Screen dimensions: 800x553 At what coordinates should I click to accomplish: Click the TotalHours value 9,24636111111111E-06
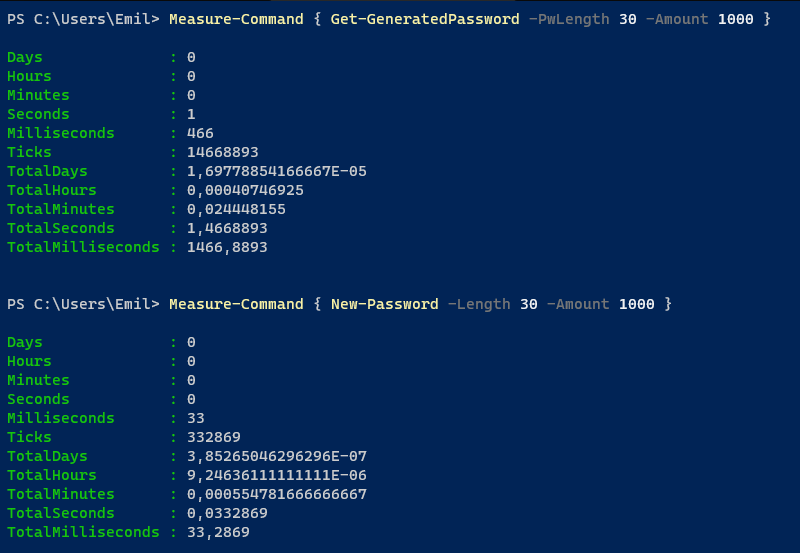point(277,475)
